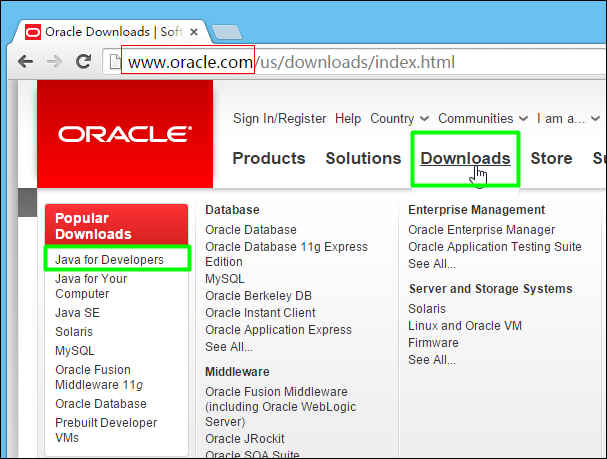Click the page icon in the address bar
607x459 pixels.
pos(115,62)
